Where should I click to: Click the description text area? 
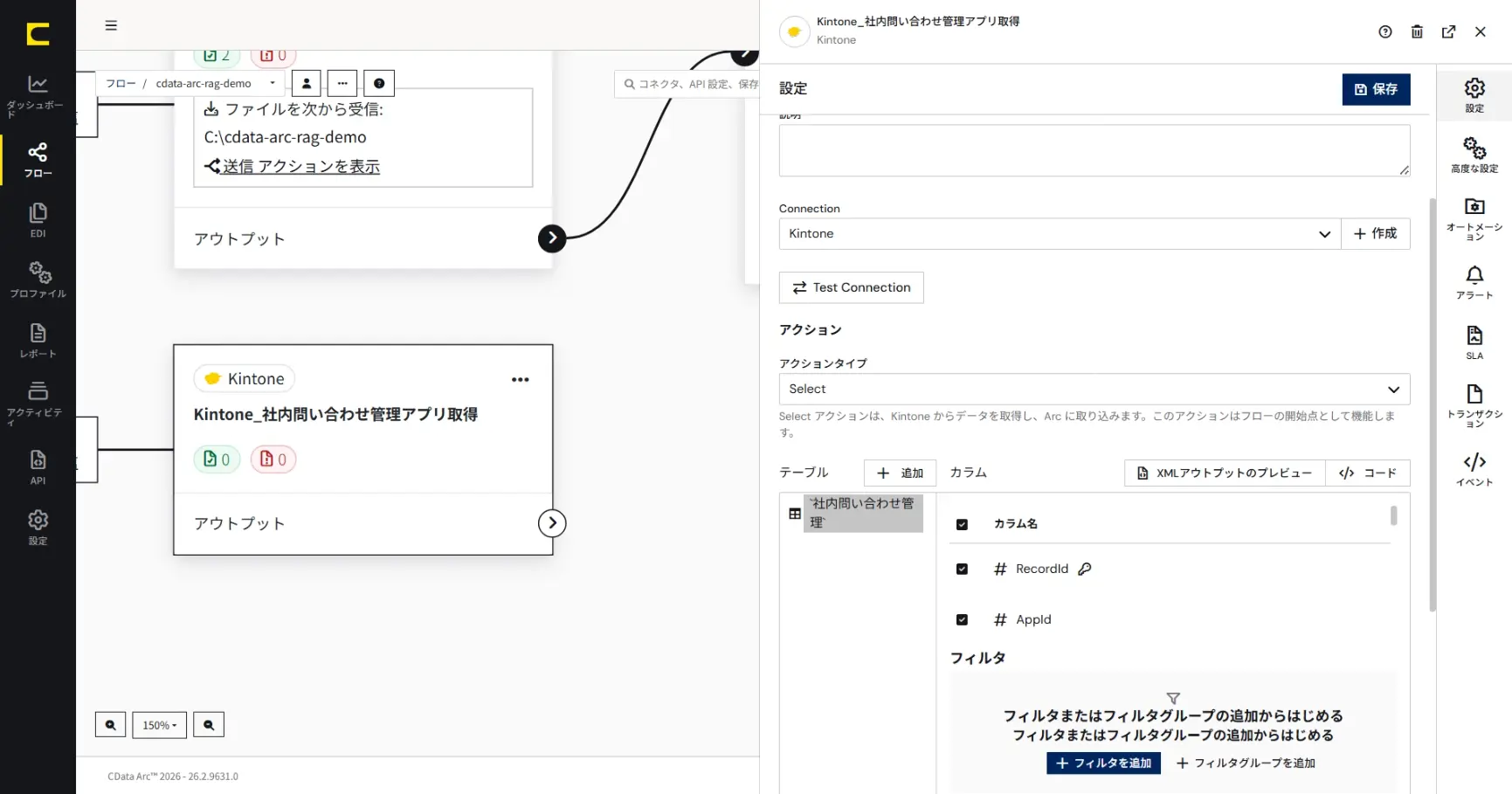[x=1094, y=150]
